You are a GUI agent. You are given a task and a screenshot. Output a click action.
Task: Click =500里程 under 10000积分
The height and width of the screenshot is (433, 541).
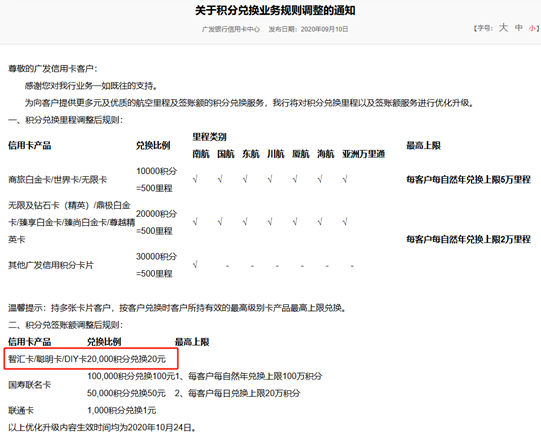(x=154, y=188)
